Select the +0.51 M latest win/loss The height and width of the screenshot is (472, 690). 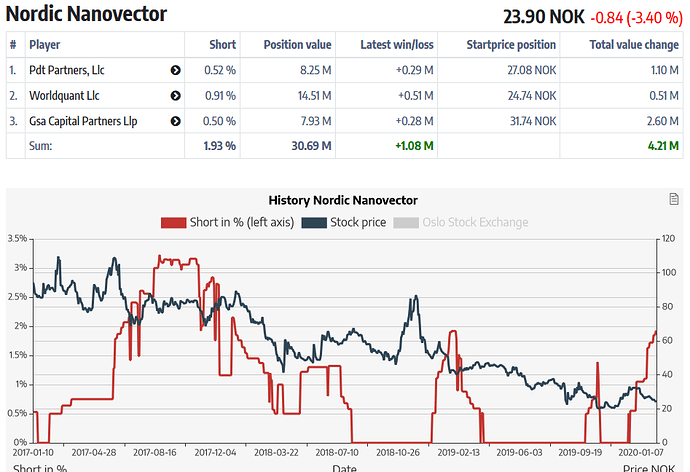coord(416,96)
